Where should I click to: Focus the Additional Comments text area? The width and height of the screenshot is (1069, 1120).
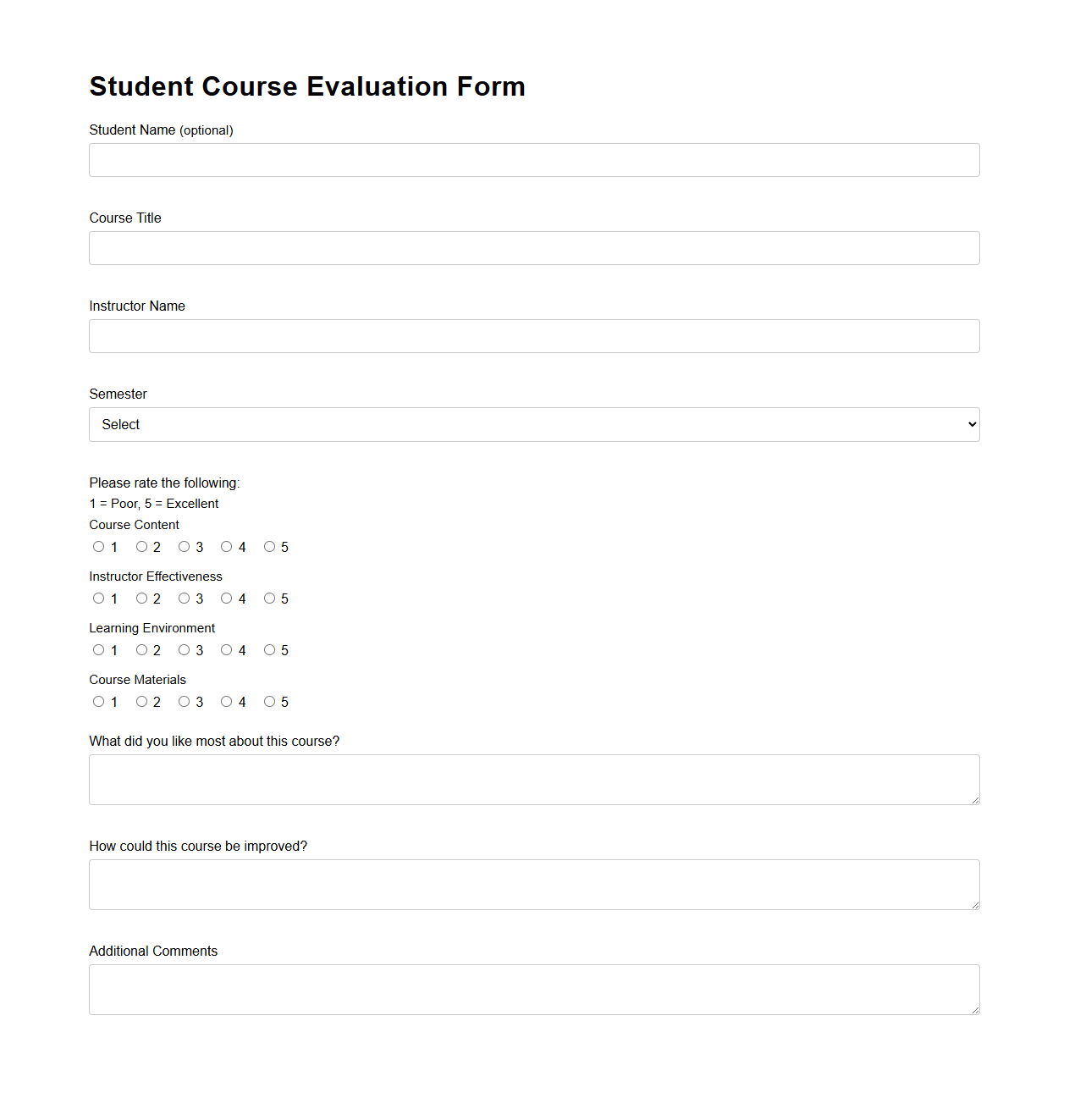tap(533, 988)
